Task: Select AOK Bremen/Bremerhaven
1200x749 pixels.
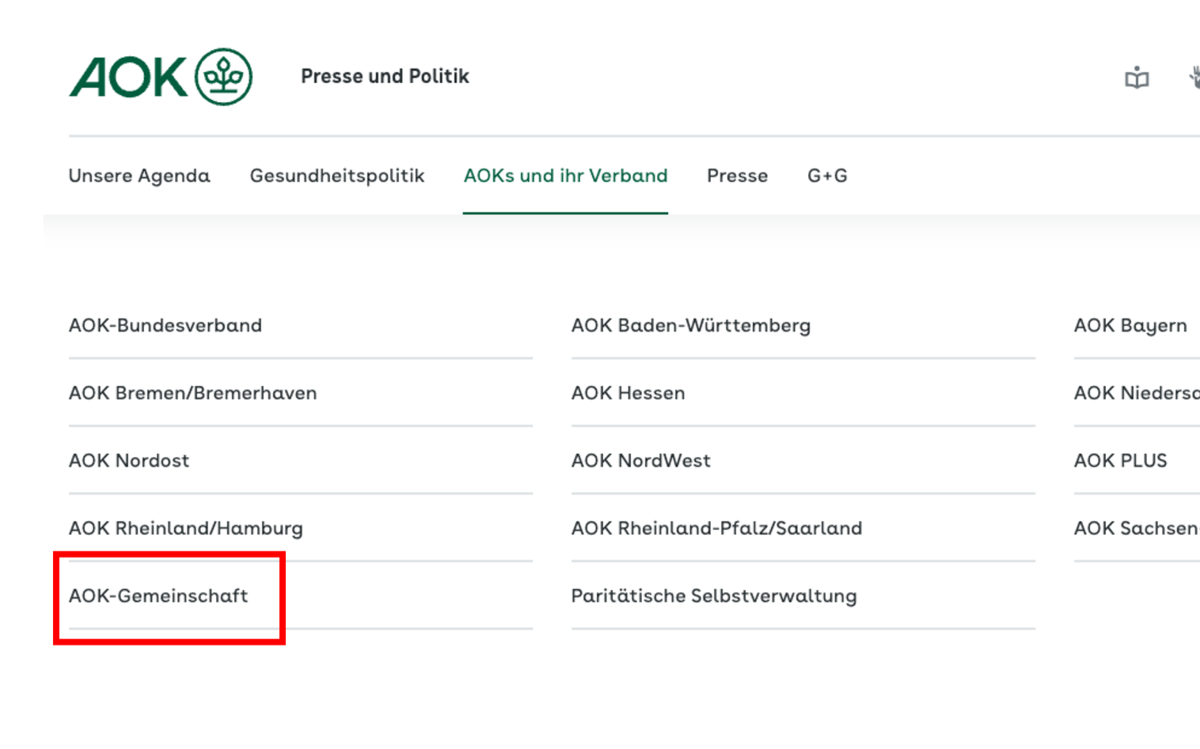Action: click(x=193, y=393)
